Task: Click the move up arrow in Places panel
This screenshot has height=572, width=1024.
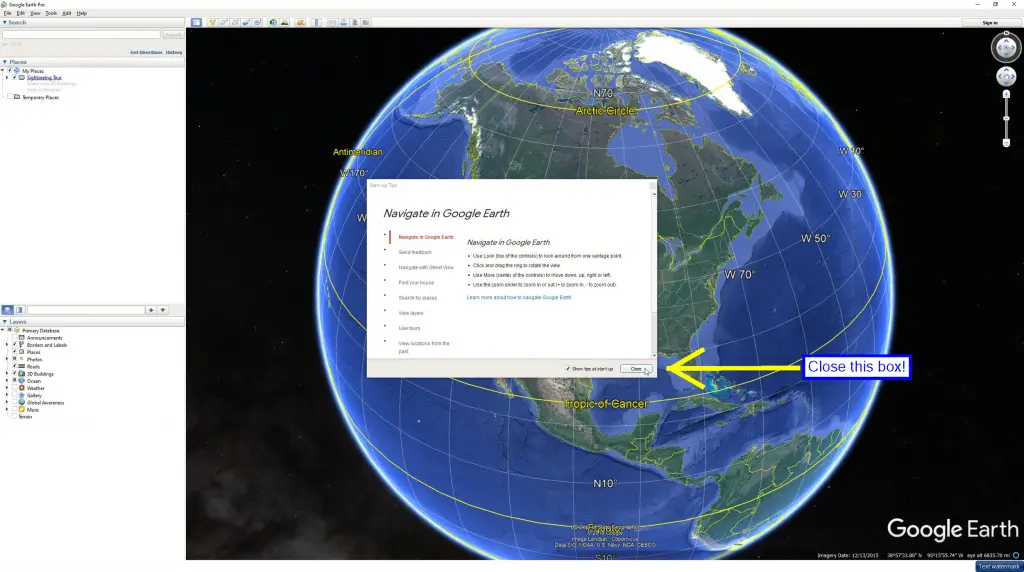Action: pyautogui.click(x=151, y=310)
